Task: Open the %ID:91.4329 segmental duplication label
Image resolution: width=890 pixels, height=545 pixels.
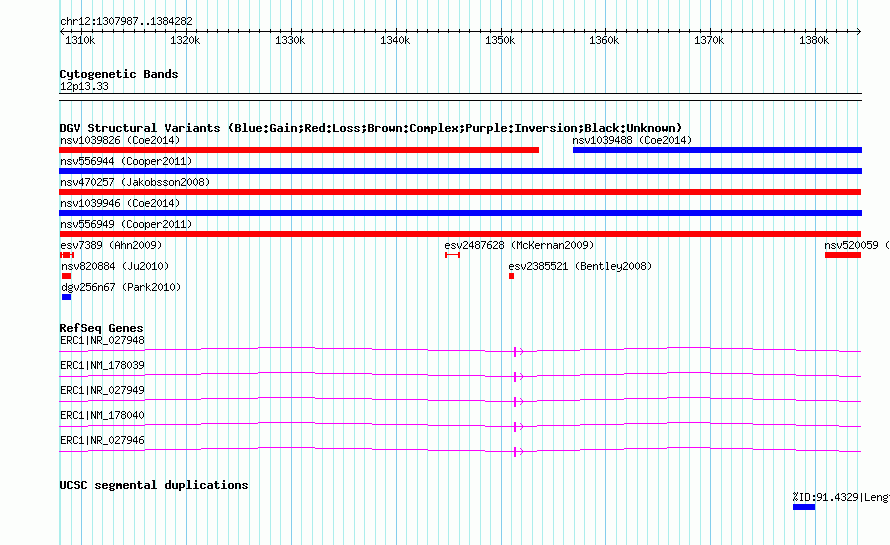Action: (x=841, y=497)
